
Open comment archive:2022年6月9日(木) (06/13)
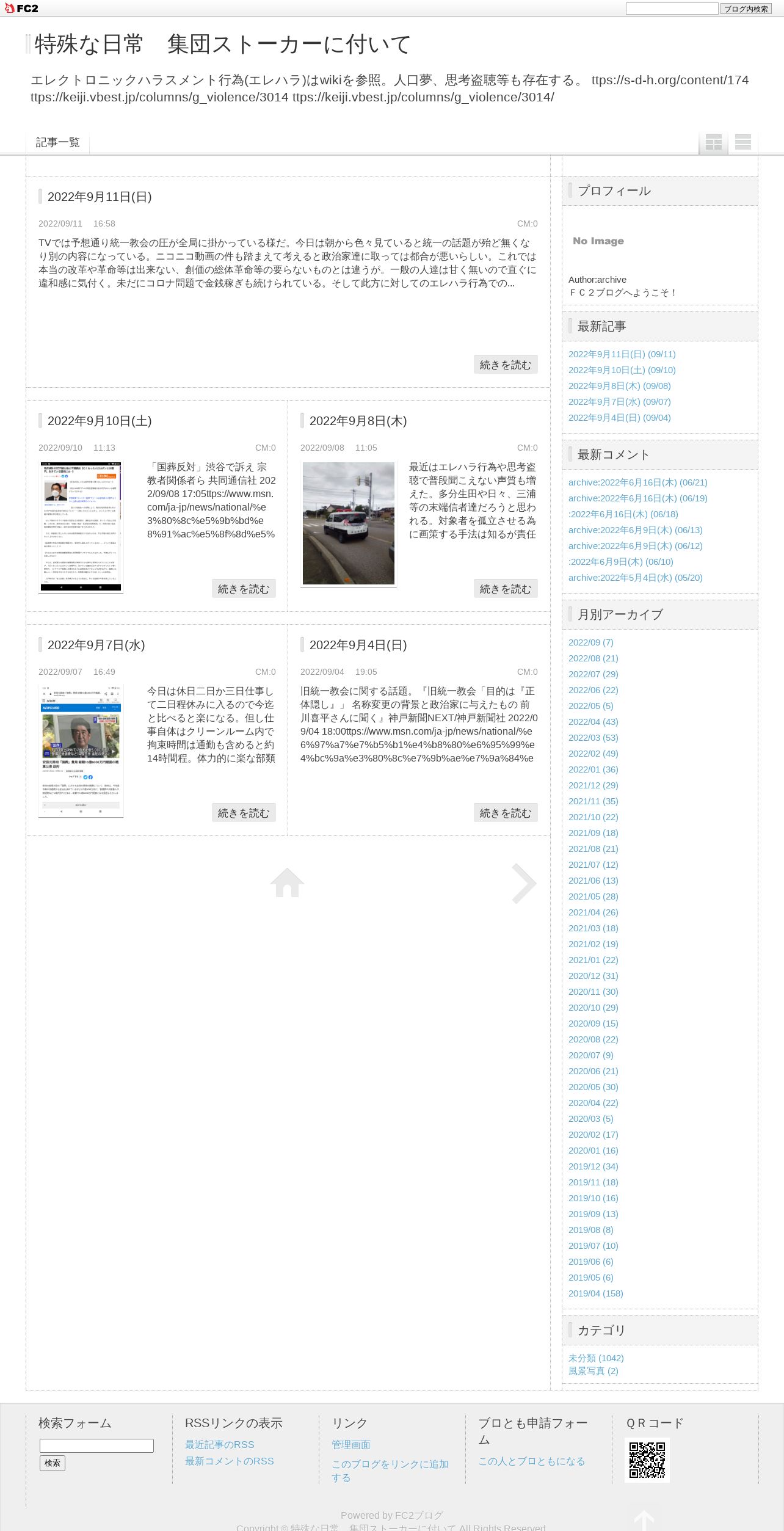pyautogui.click(x=635, y=530)
